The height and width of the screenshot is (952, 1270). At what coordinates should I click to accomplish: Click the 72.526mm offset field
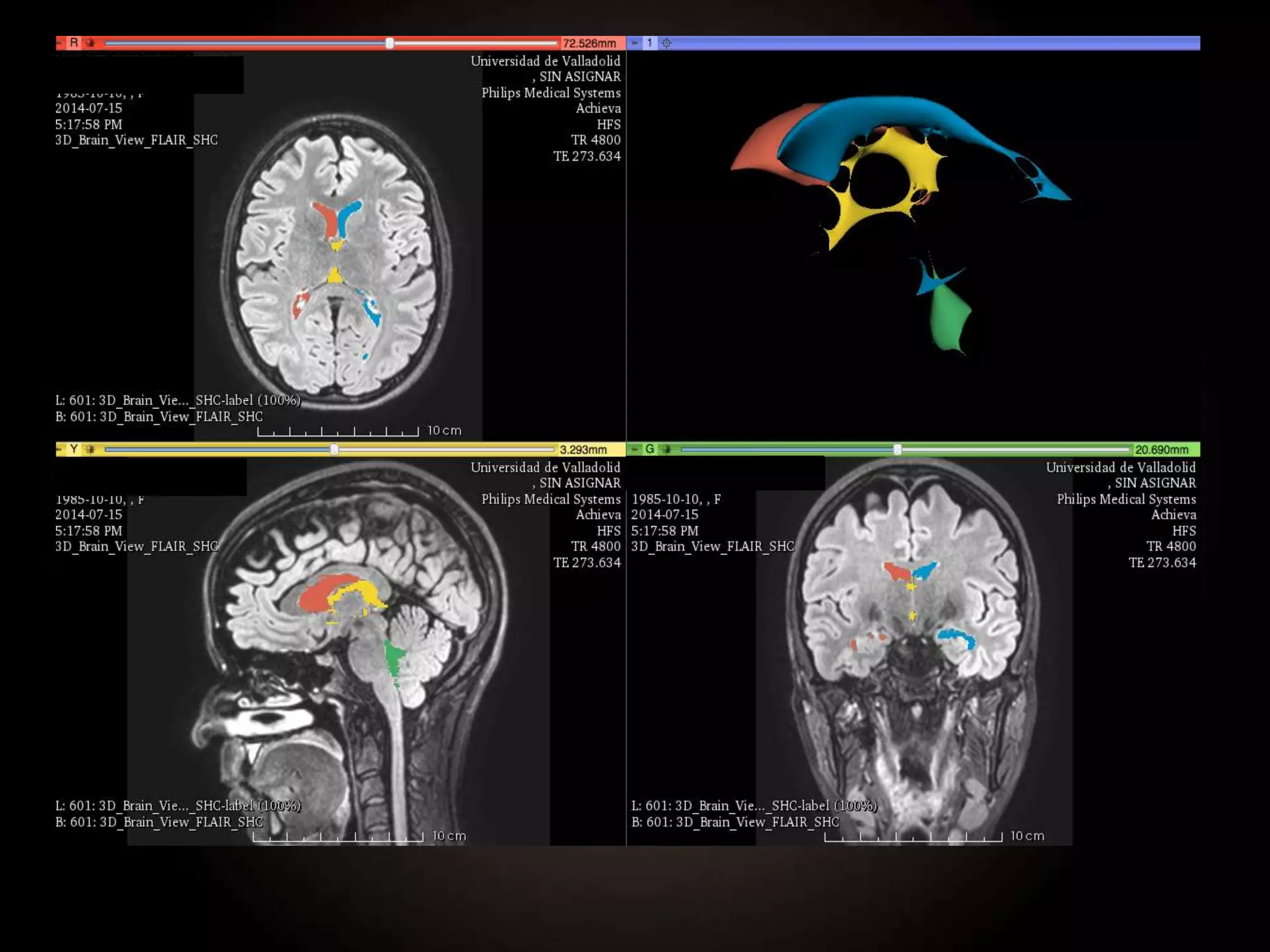[x=590, y=43]
